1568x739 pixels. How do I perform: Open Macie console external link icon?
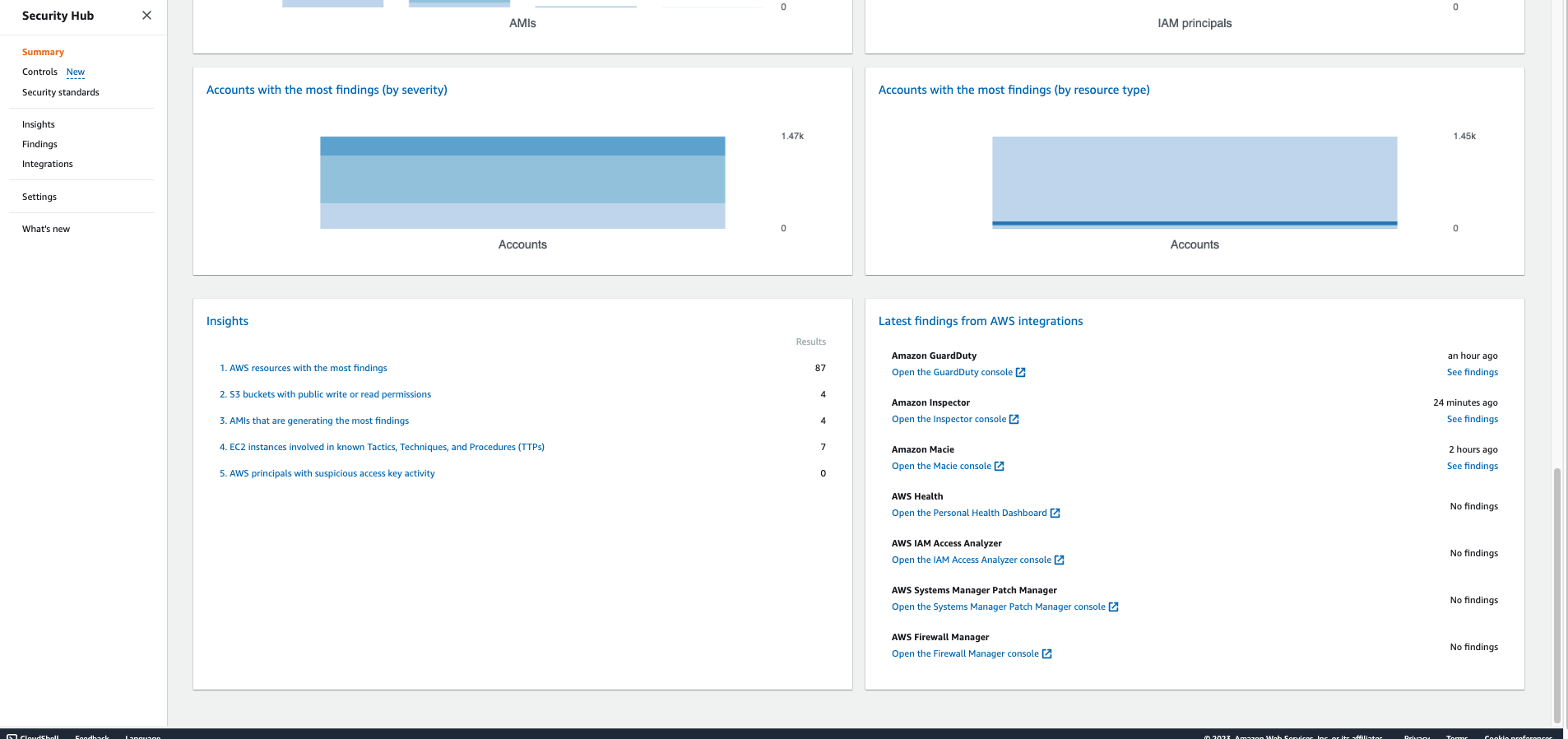coord(1000,467)
